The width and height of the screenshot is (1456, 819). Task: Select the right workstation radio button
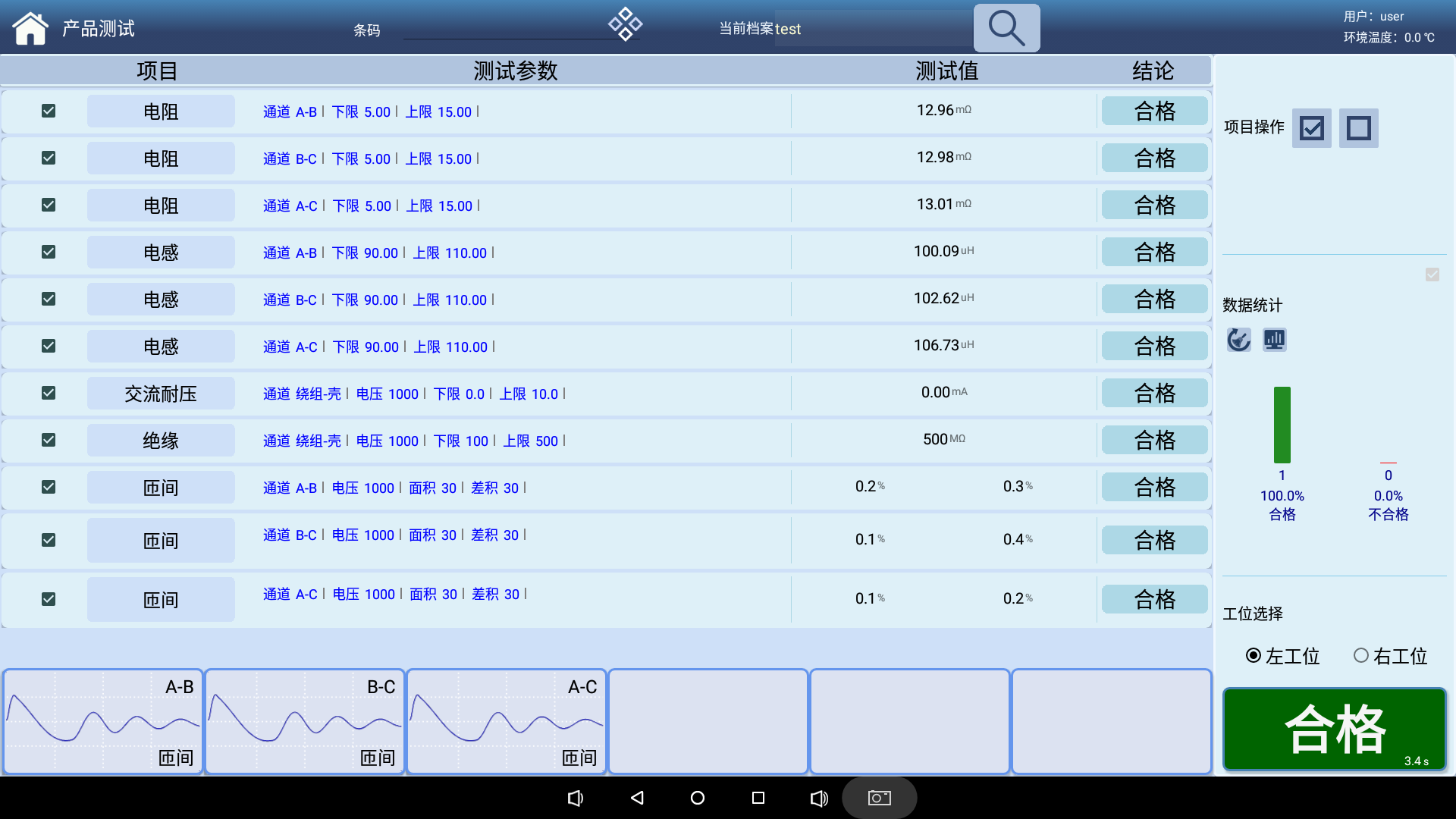(1361, 655)
